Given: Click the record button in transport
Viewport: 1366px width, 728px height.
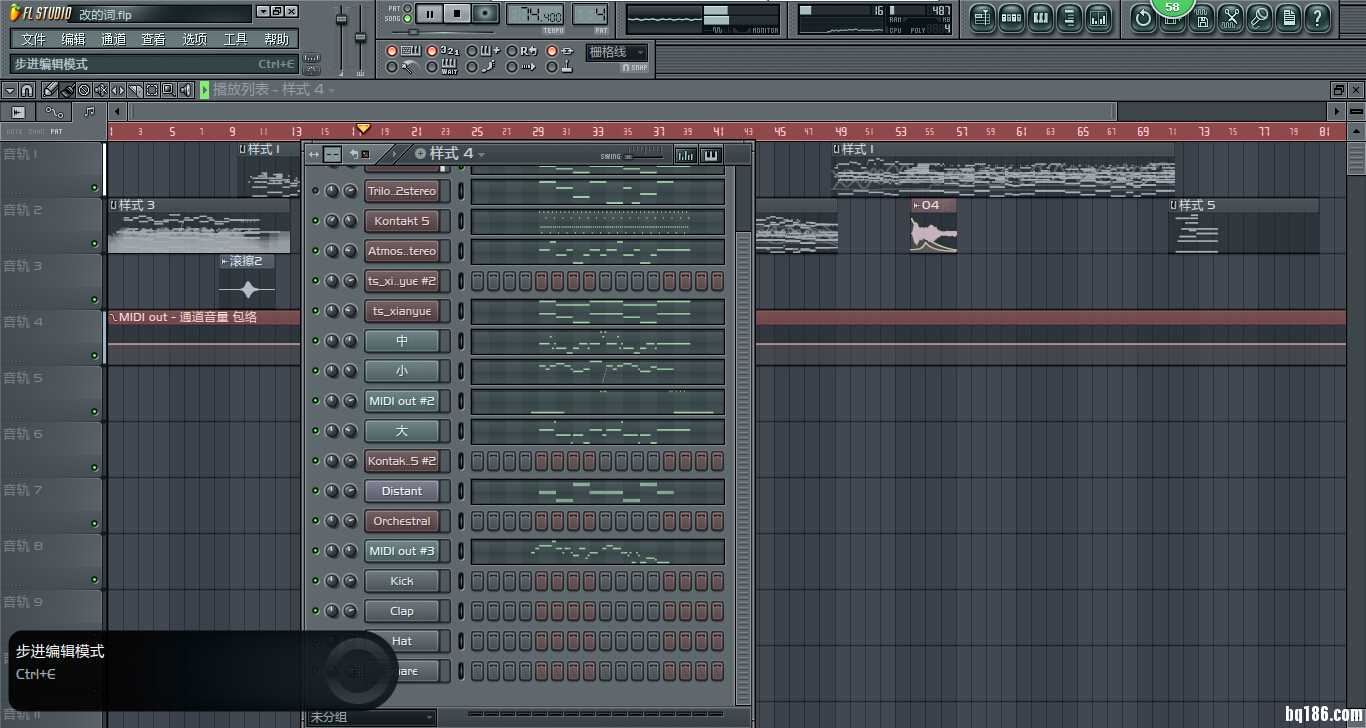Looking at the screenshot, I should coord(486,14).
